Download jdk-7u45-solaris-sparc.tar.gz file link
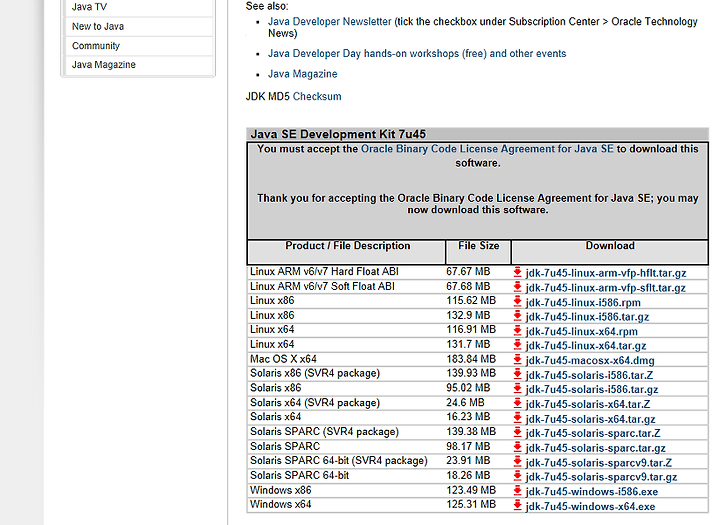 point(596,448)
